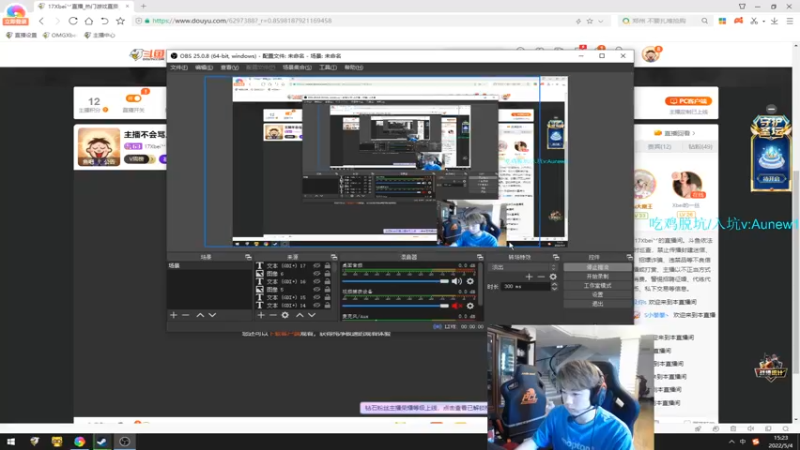Toggle visibility of source 图像 5
Image resolution: width=800 pixels, height=450 pixels.
pyautogui.click(x=317, y=289)
